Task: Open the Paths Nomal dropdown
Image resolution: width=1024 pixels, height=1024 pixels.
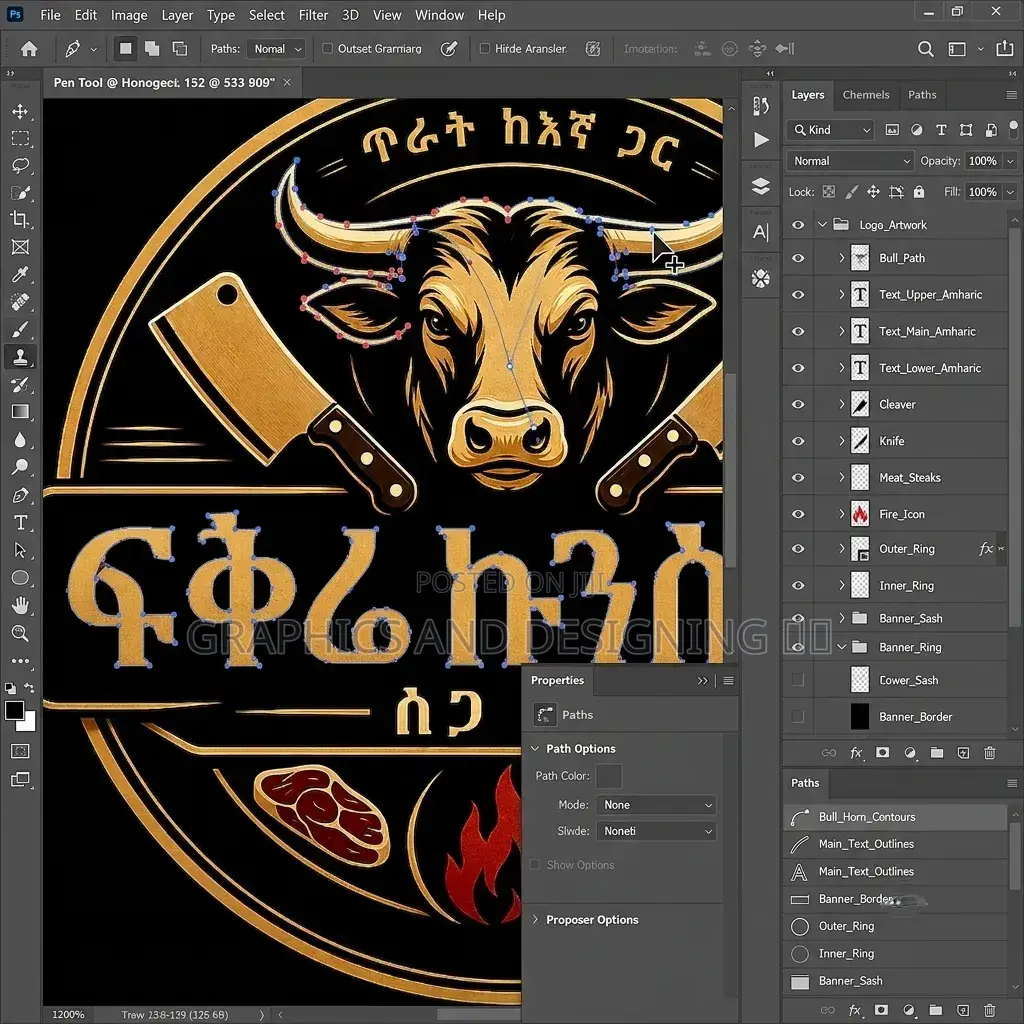Action: click(x=277, y=49)
